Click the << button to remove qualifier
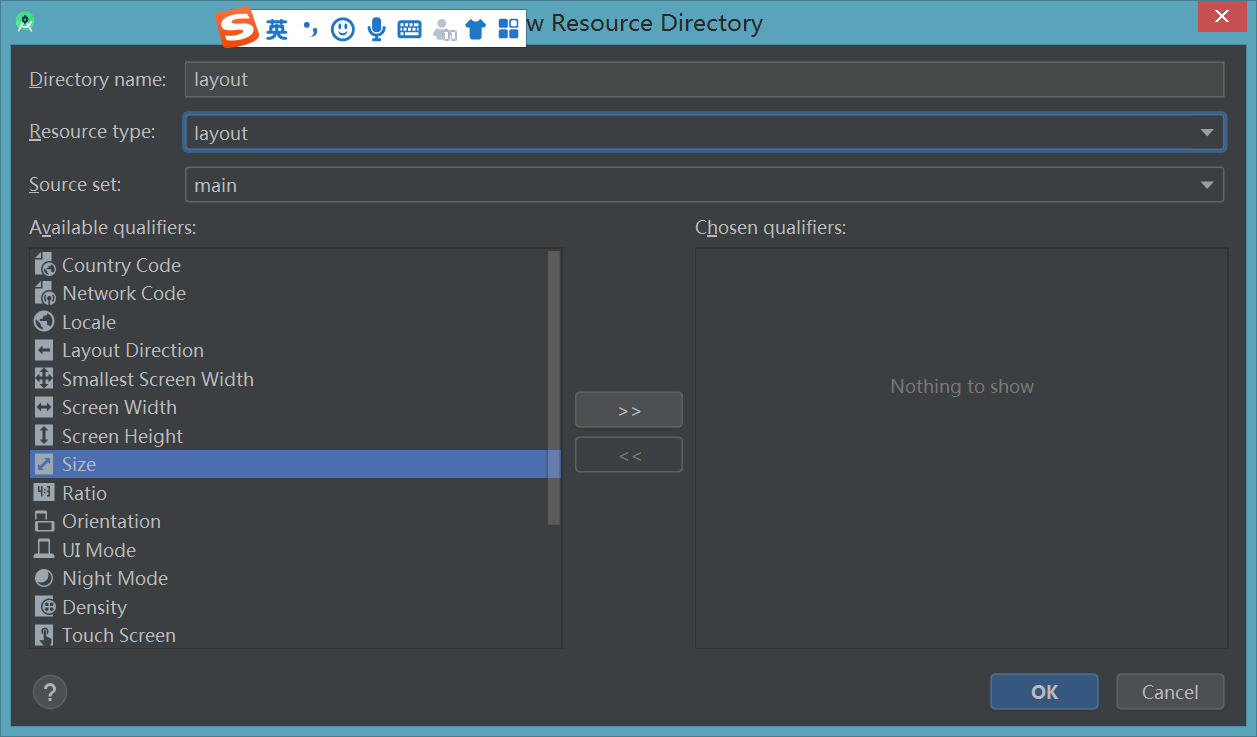Screen dimensions: 1257x737 628,454
